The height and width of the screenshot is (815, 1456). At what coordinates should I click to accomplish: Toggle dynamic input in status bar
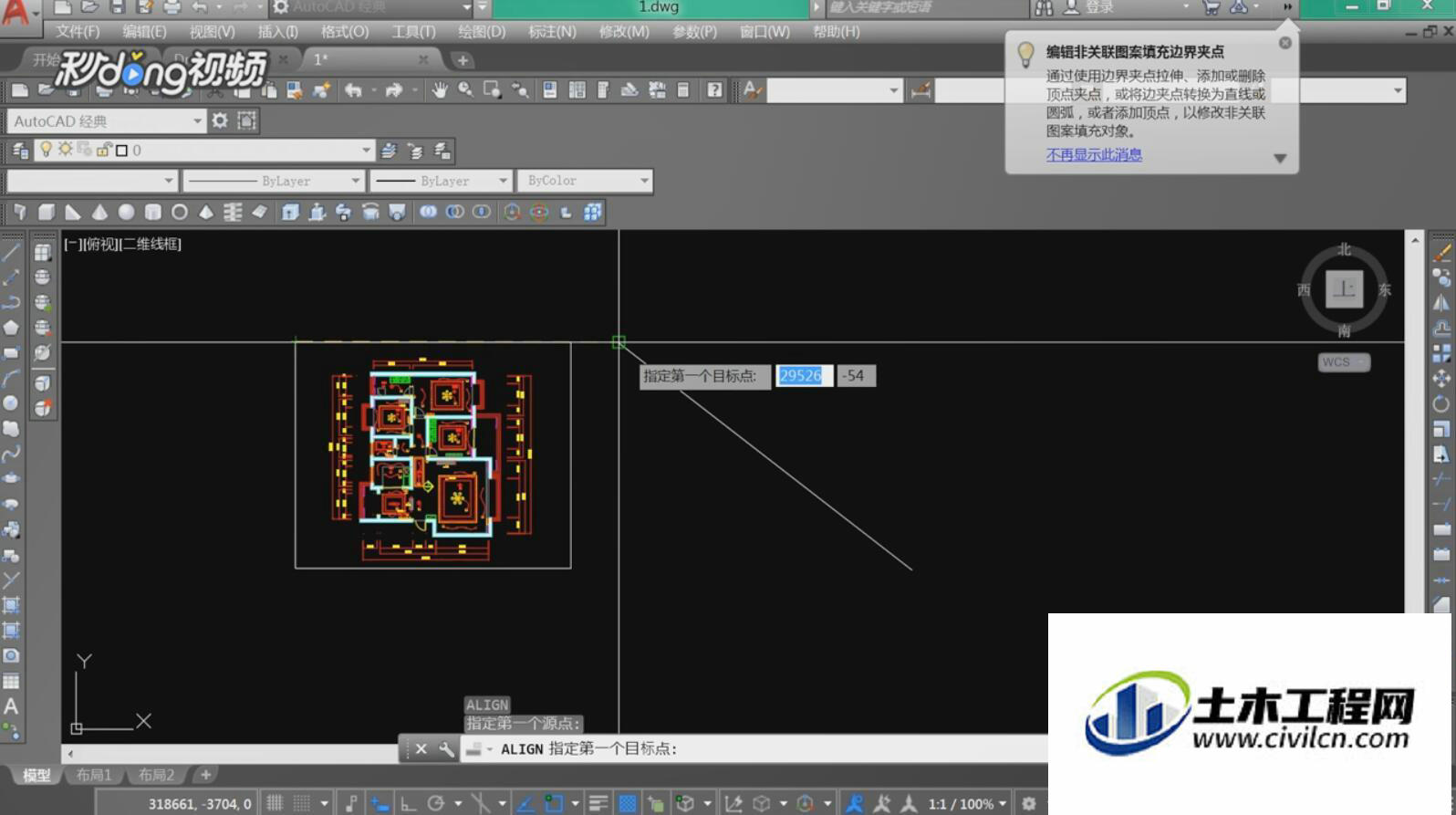tap(380, 803)
